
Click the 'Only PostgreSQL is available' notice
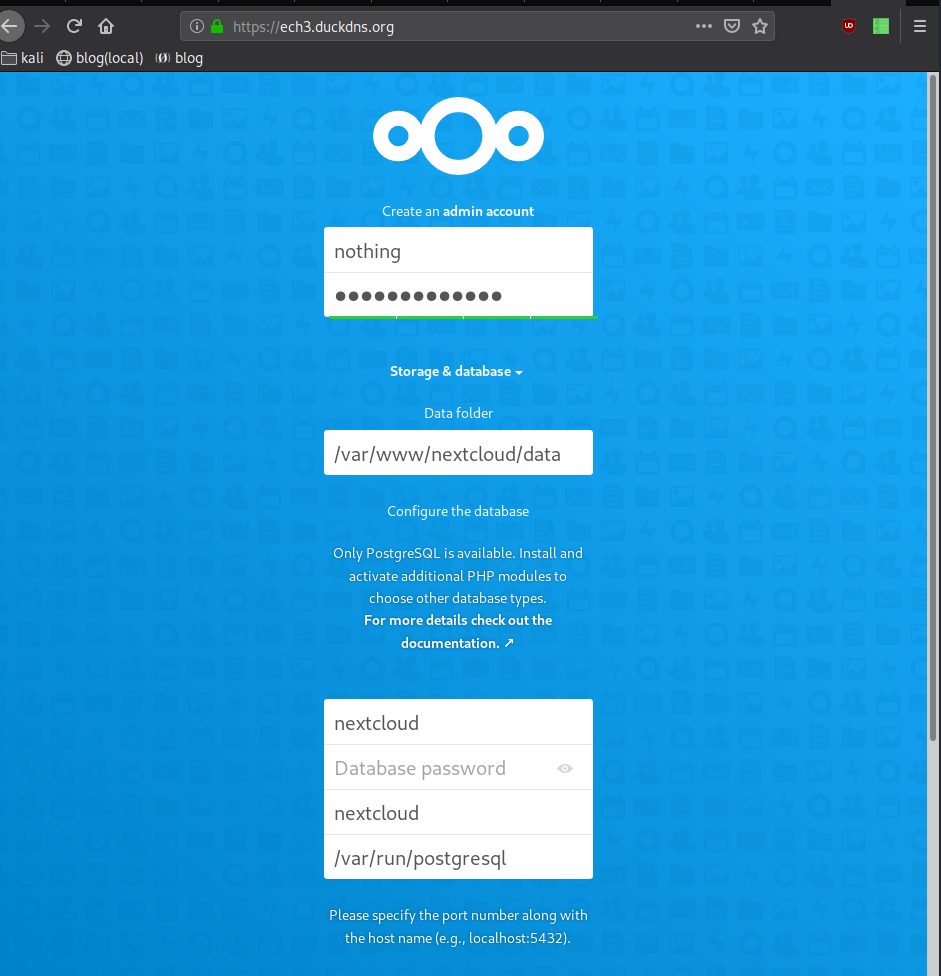(x=458, y=576)
